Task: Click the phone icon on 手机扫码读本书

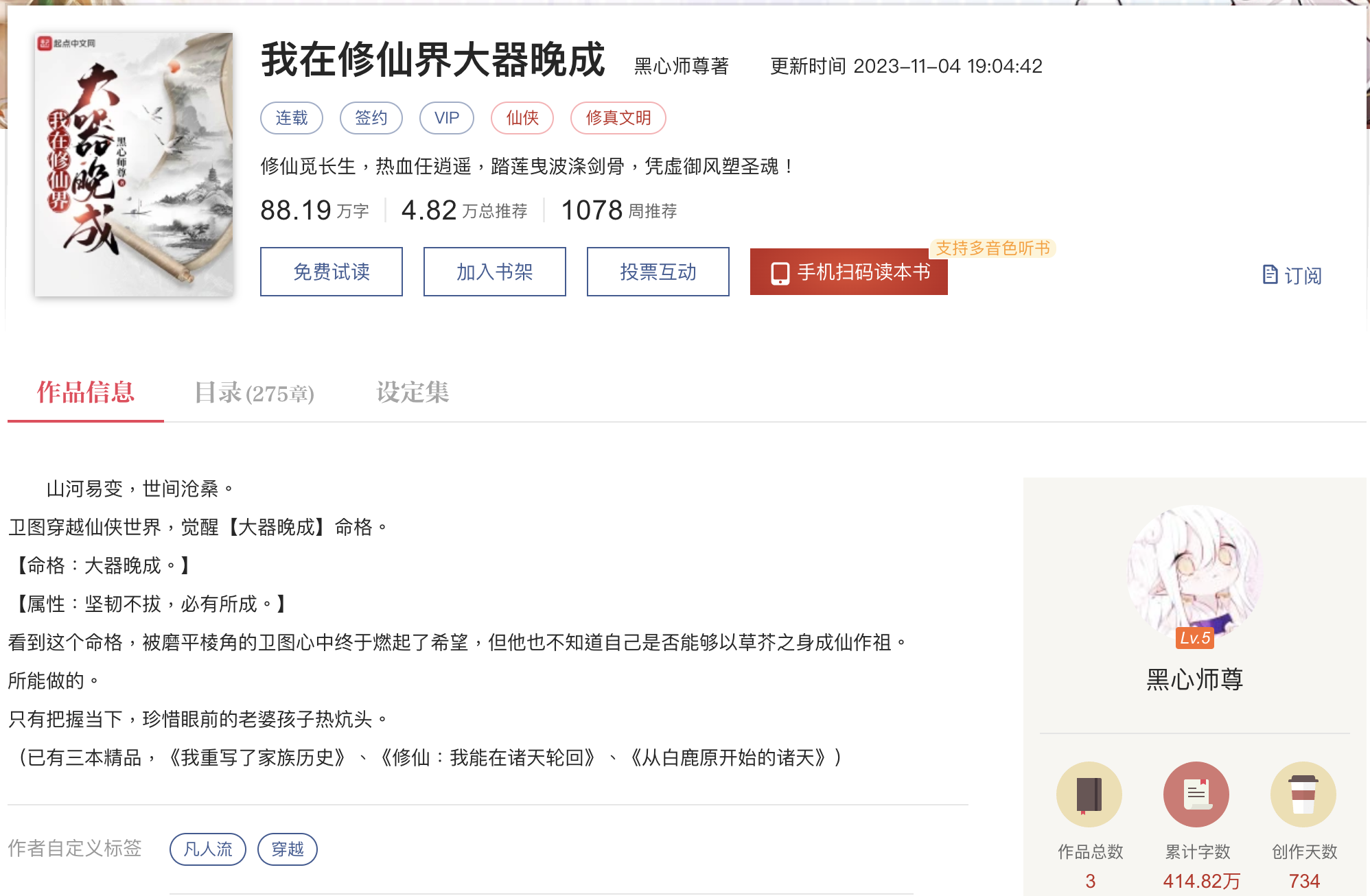Action: [780, 273]
